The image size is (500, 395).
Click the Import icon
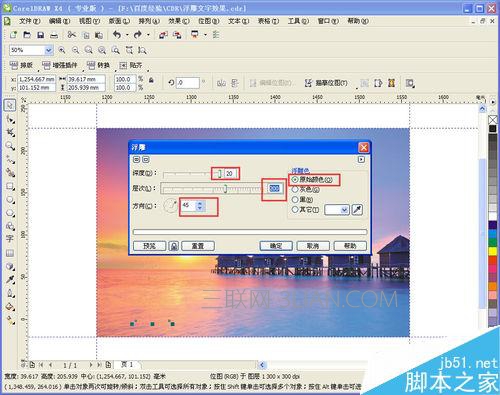(x=163, y=35)
